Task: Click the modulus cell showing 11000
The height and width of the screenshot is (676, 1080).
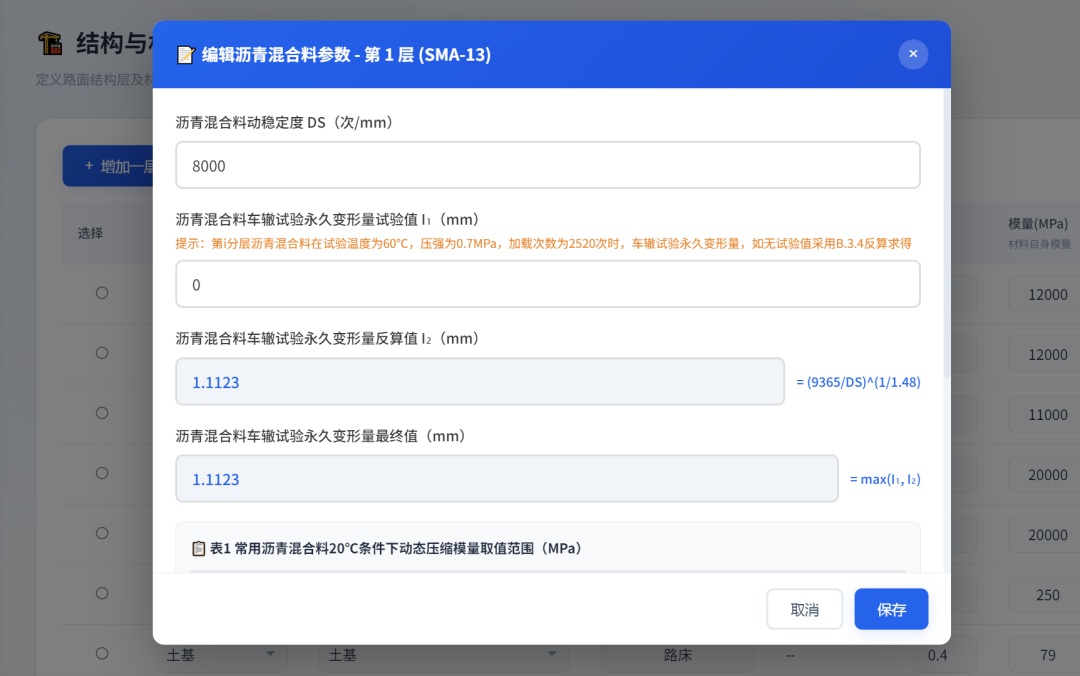Action: pyautogui.click(x=1044, y=415)
